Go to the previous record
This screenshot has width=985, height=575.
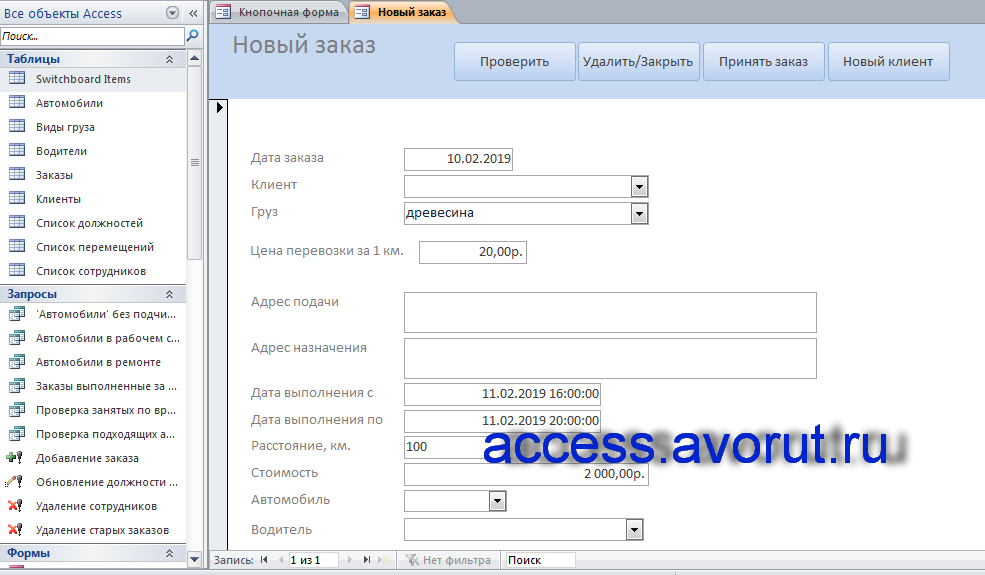pos(281,559)
